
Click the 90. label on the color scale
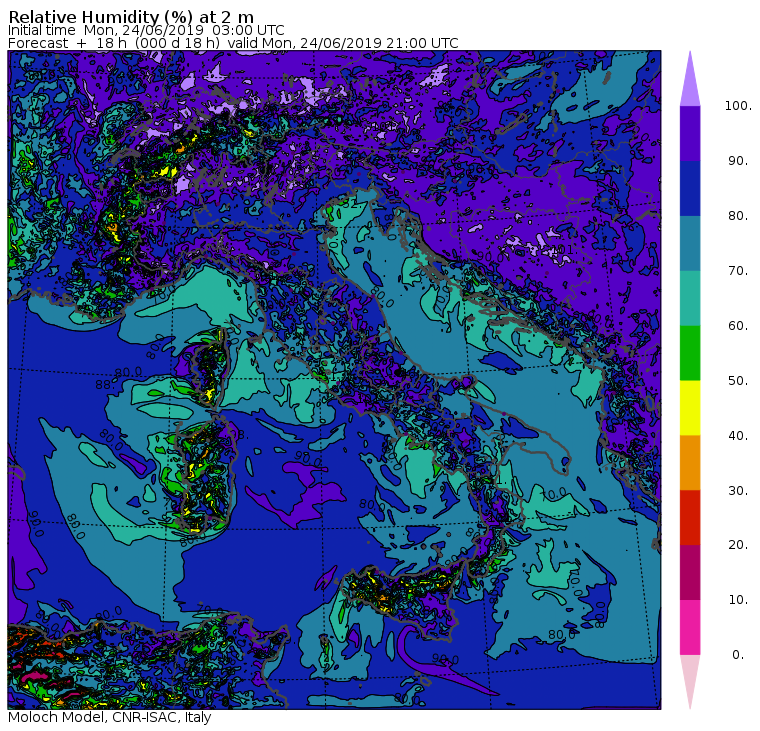point(738,161)
